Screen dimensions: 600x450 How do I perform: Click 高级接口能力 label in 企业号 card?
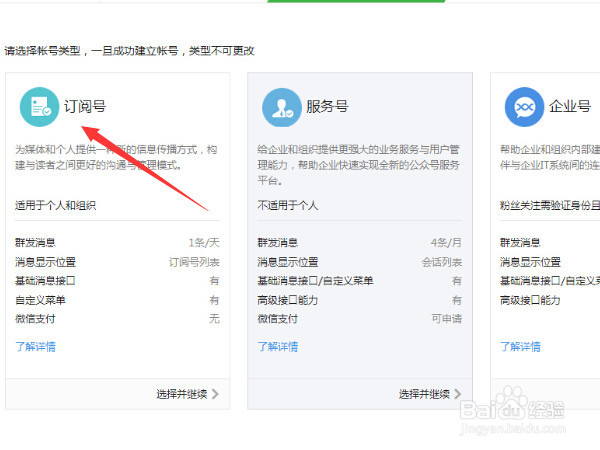coord(530,300)
